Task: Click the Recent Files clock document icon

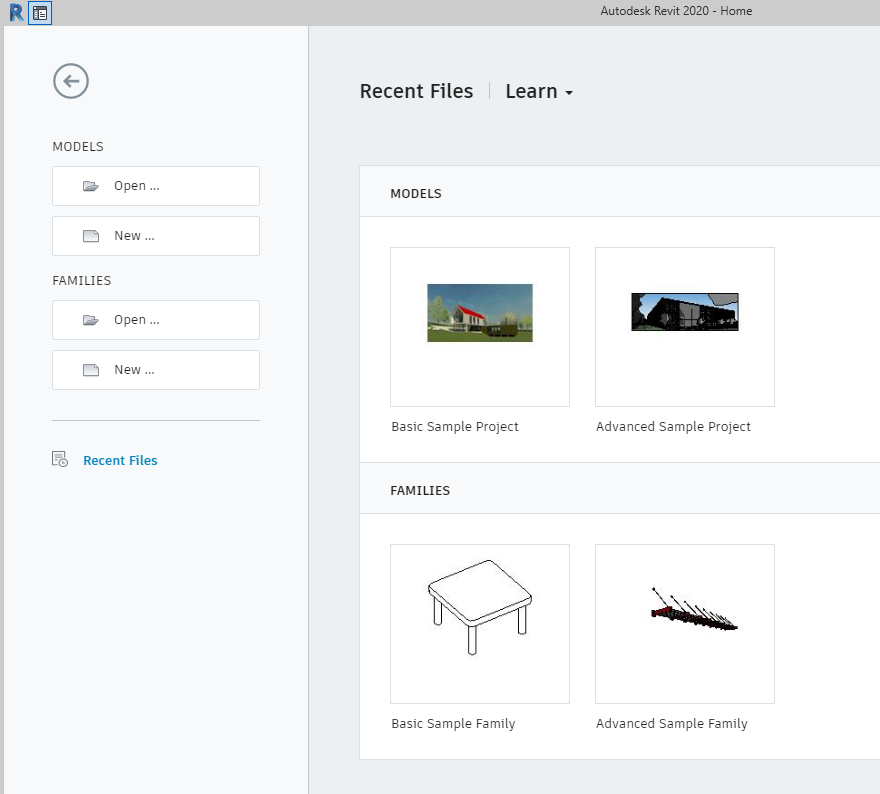Action: click(60, 459)
